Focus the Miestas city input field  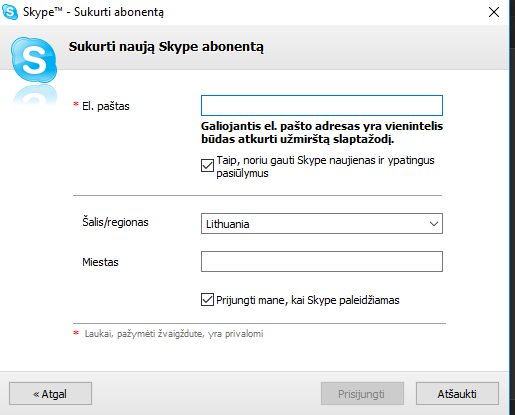point(322,262)
